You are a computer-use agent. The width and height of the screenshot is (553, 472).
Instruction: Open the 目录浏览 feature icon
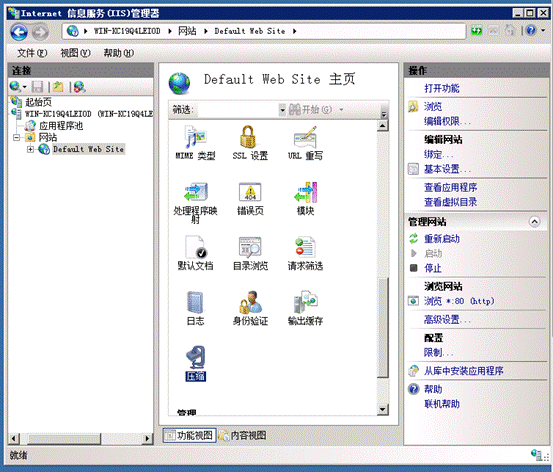click(250, 253)
